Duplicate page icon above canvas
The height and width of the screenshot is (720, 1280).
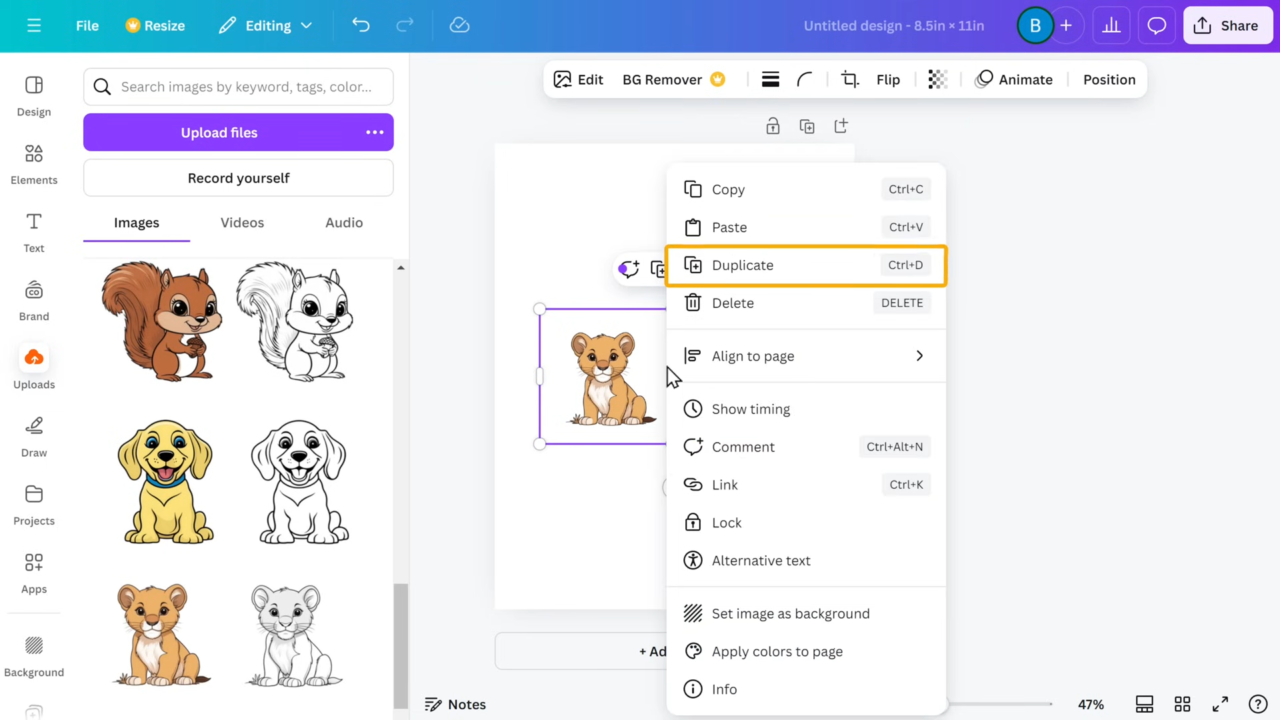[x=807, y=126]
